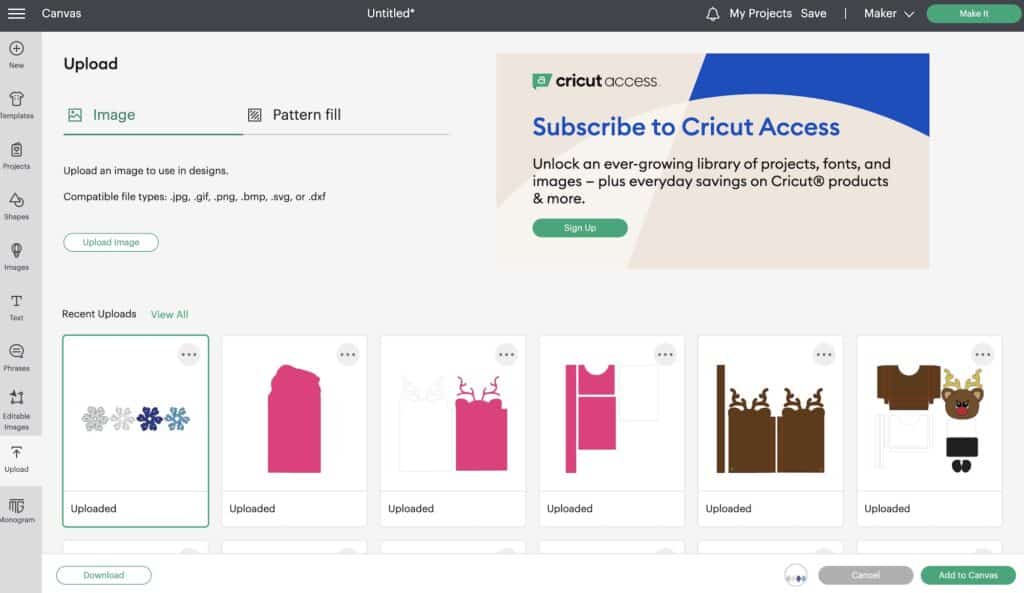Open the Images library
The height and width of the screenshot is (593, 1024).
coord(16,257)
